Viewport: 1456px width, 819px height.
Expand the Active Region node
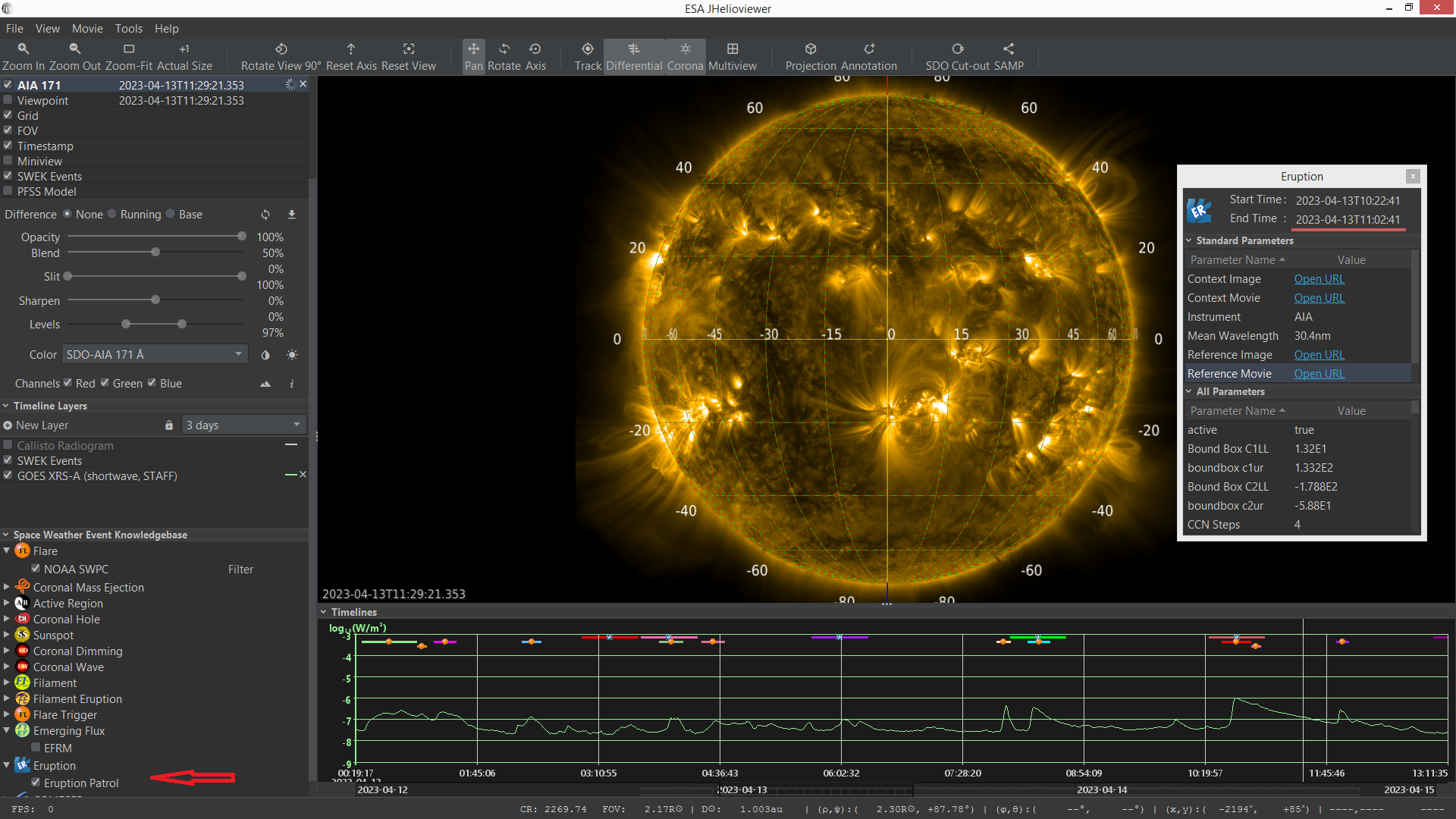pos(7,603)
